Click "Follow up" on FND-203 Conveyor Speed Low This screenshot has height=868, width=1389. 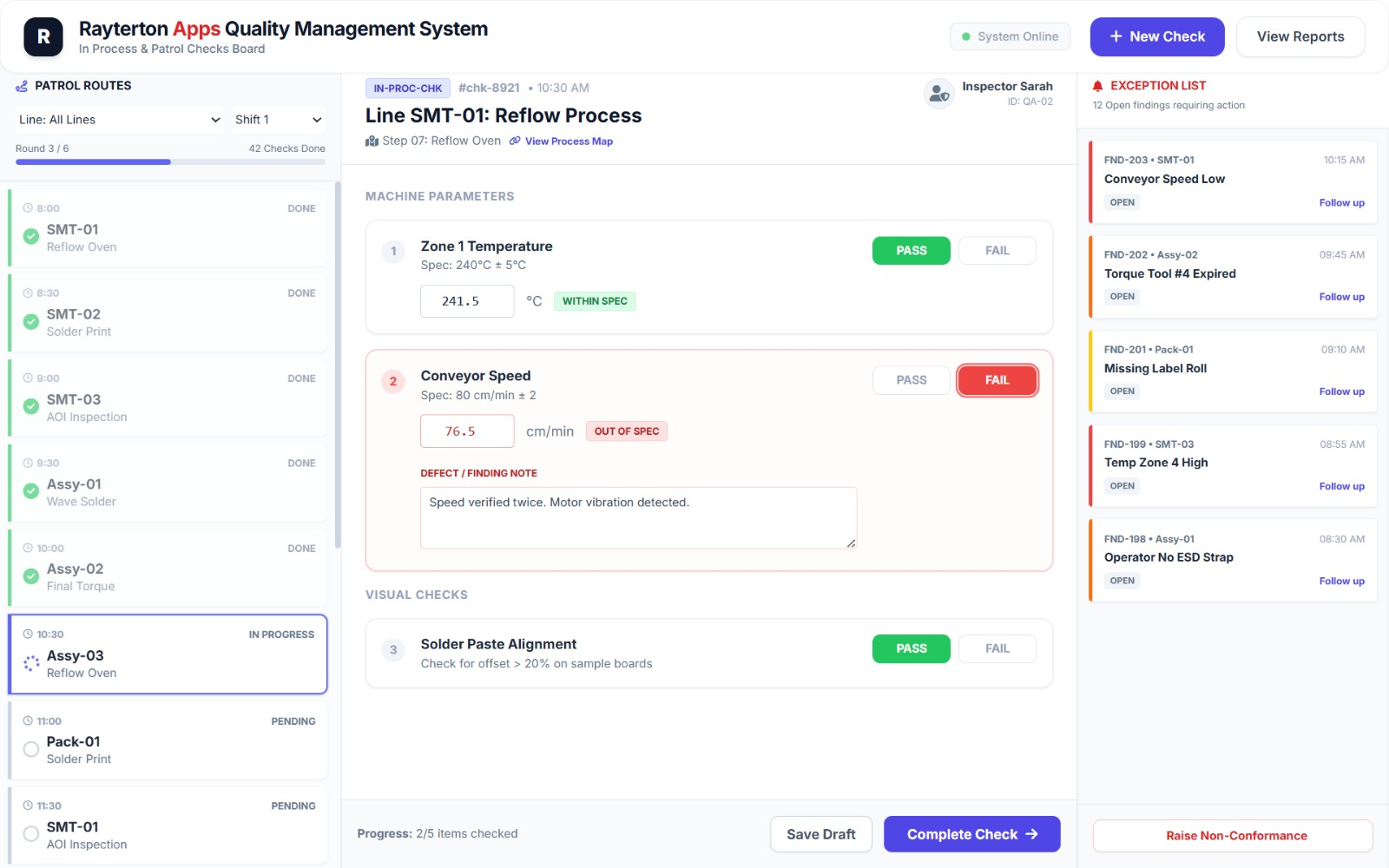[x=1341, y=202]
